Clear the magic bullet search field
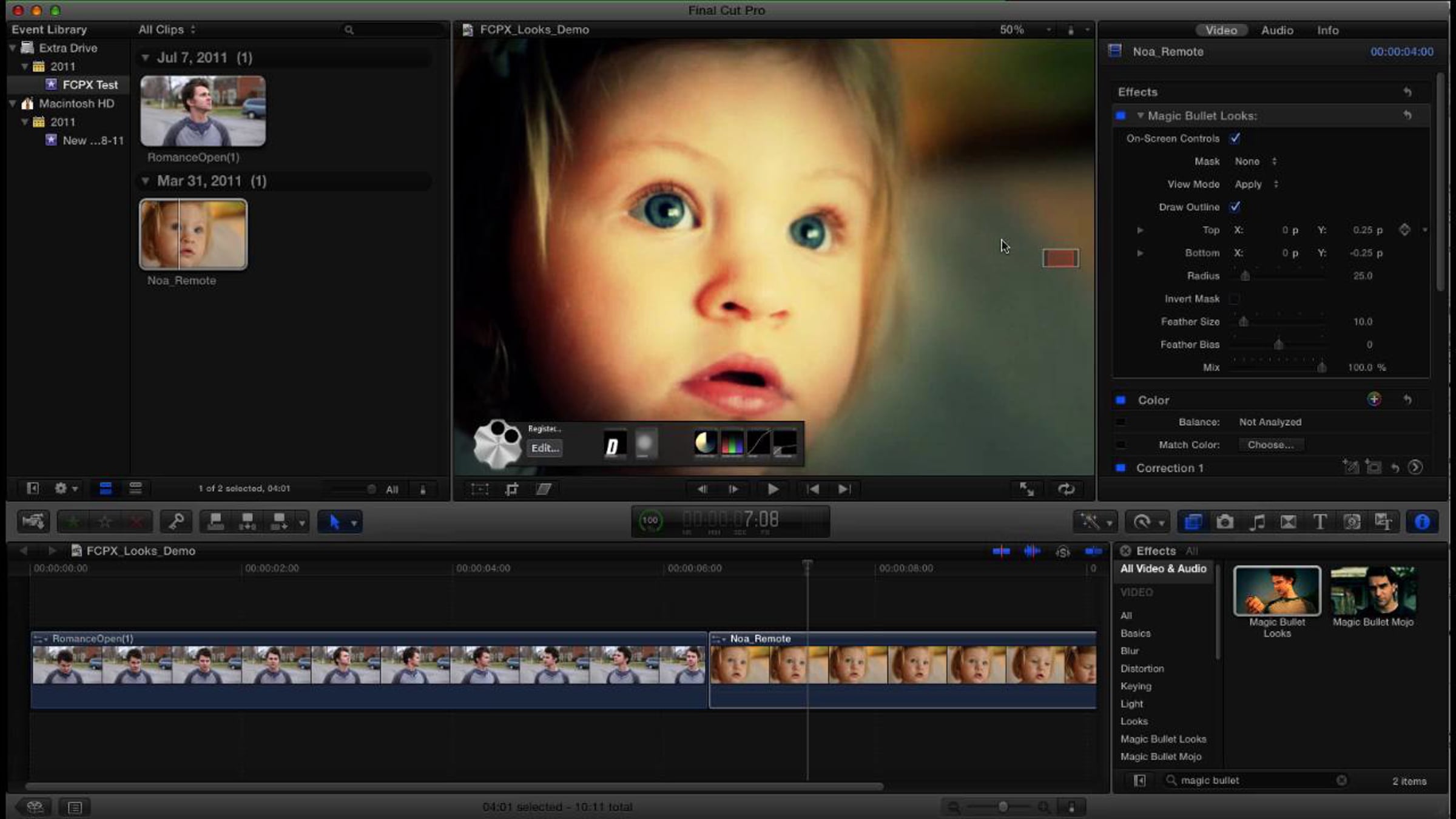Screen dimensions: 1456x819 tap(1341, 780)
